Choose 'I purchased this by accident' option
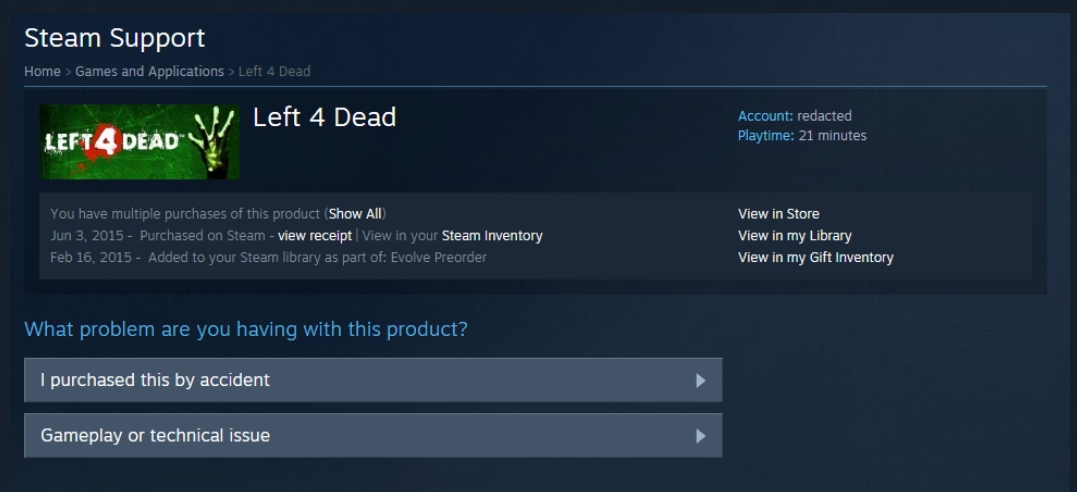Viewport: 1077px width, 492px height. pos(373,380)
